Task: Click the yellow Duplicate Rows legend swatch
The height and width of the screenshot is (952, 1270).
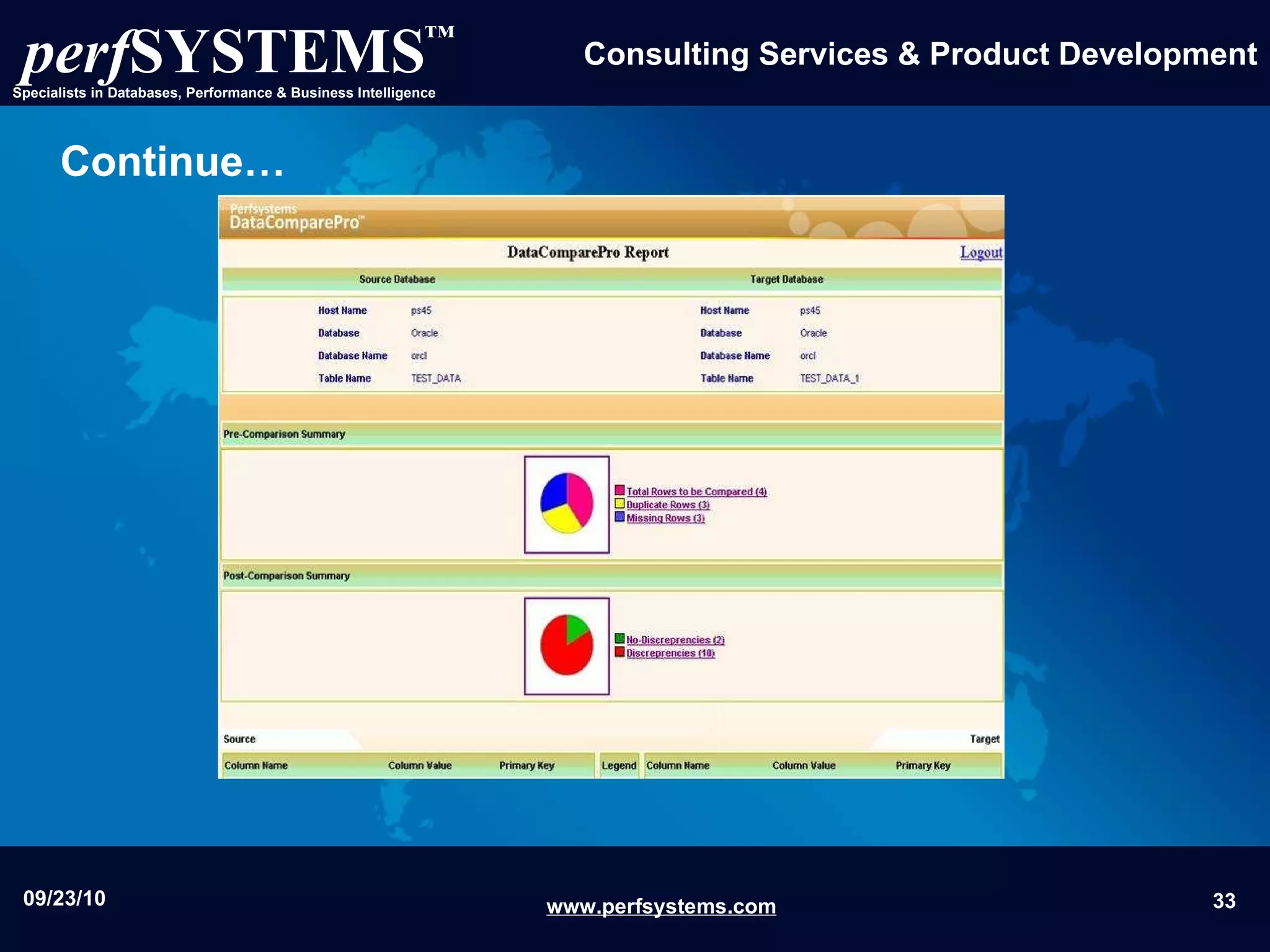Action: 619,503
